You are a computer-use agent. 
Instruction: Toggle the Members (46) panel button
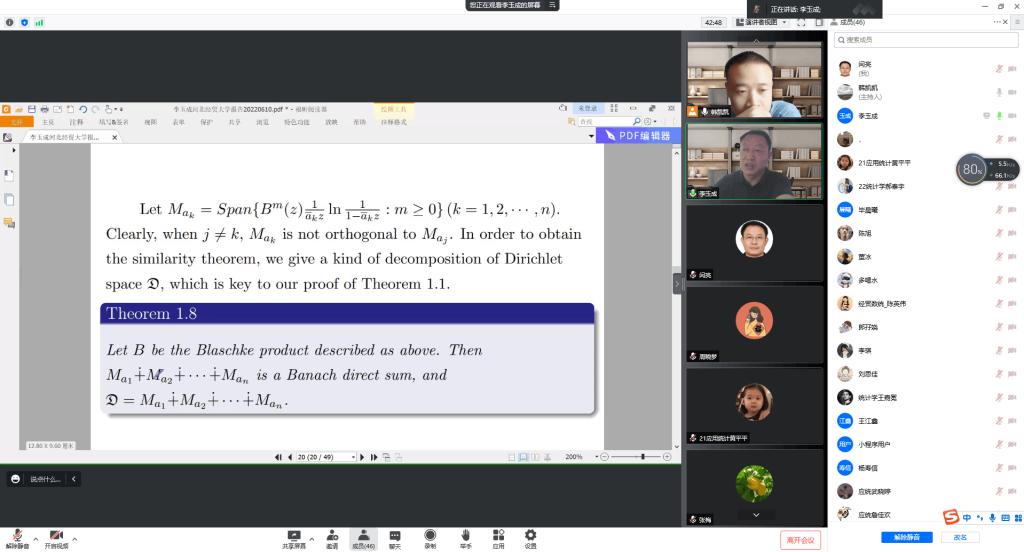tap(363, 537)
